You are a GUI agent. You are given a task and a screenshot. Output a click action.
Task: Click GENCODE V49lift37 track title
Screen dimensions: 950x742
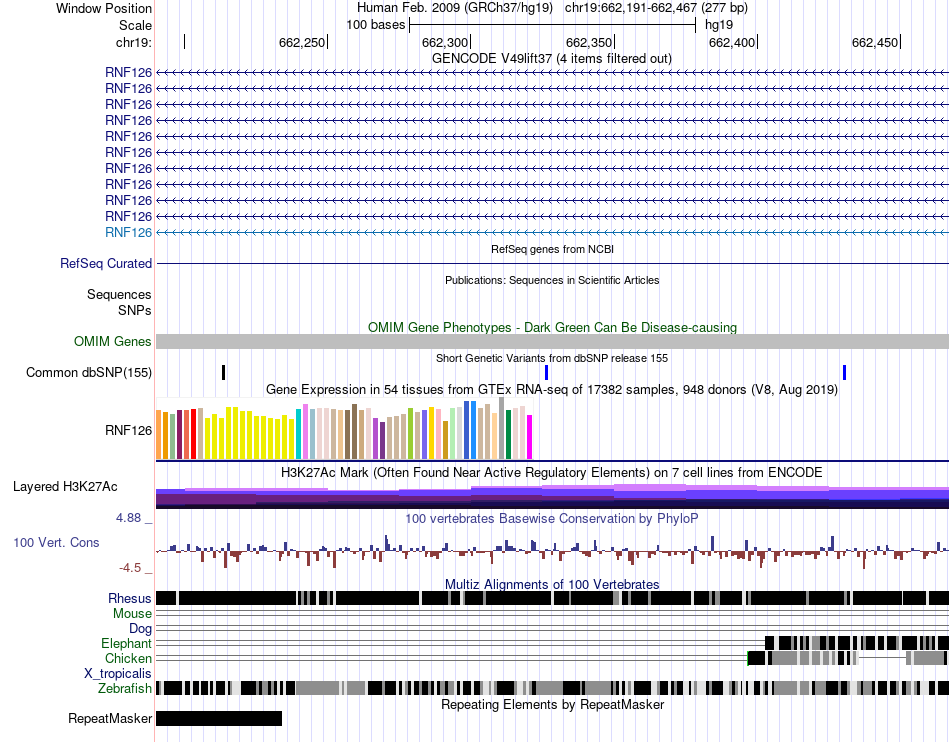[552, 59]
